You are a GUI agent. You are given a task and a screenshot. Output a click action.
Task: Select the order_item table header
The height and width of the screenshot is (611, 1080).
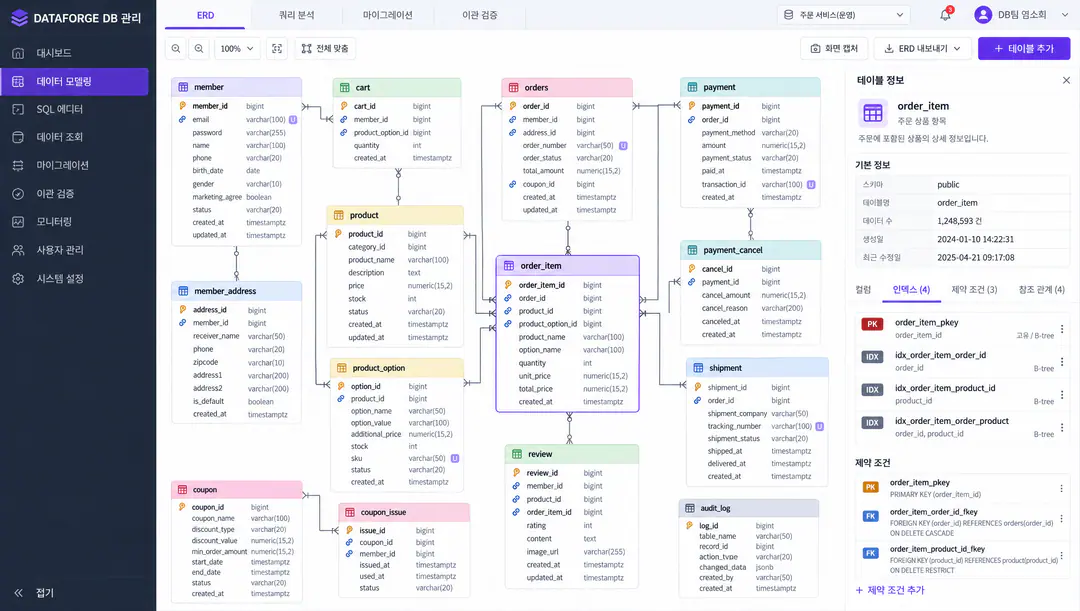568,266
